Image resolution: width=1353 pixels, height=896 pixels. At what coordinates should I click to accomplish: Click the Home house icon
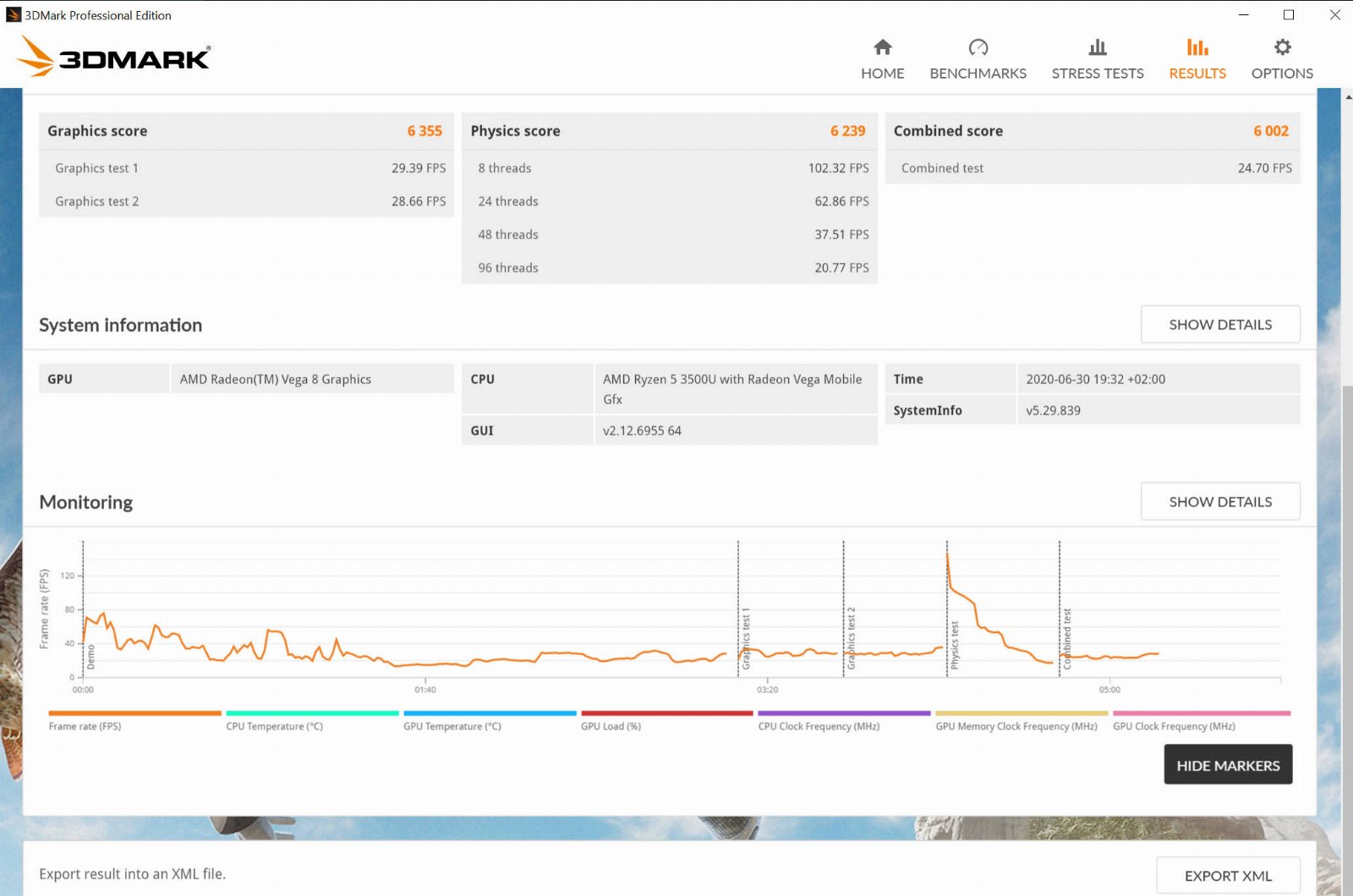click(882, 47)
